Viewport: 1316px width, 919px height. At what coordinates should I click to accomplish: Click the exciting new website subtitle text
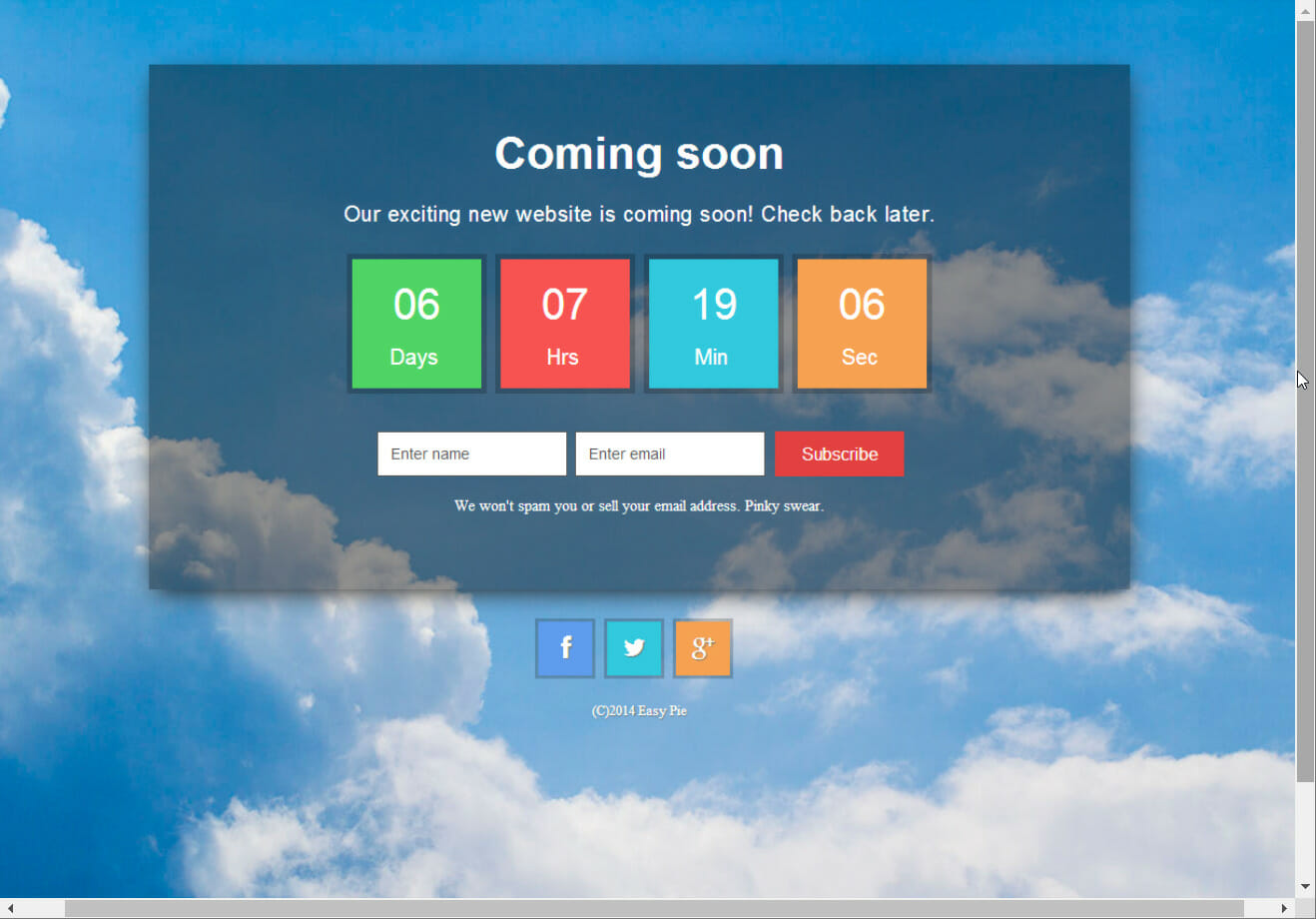[639, 215]
